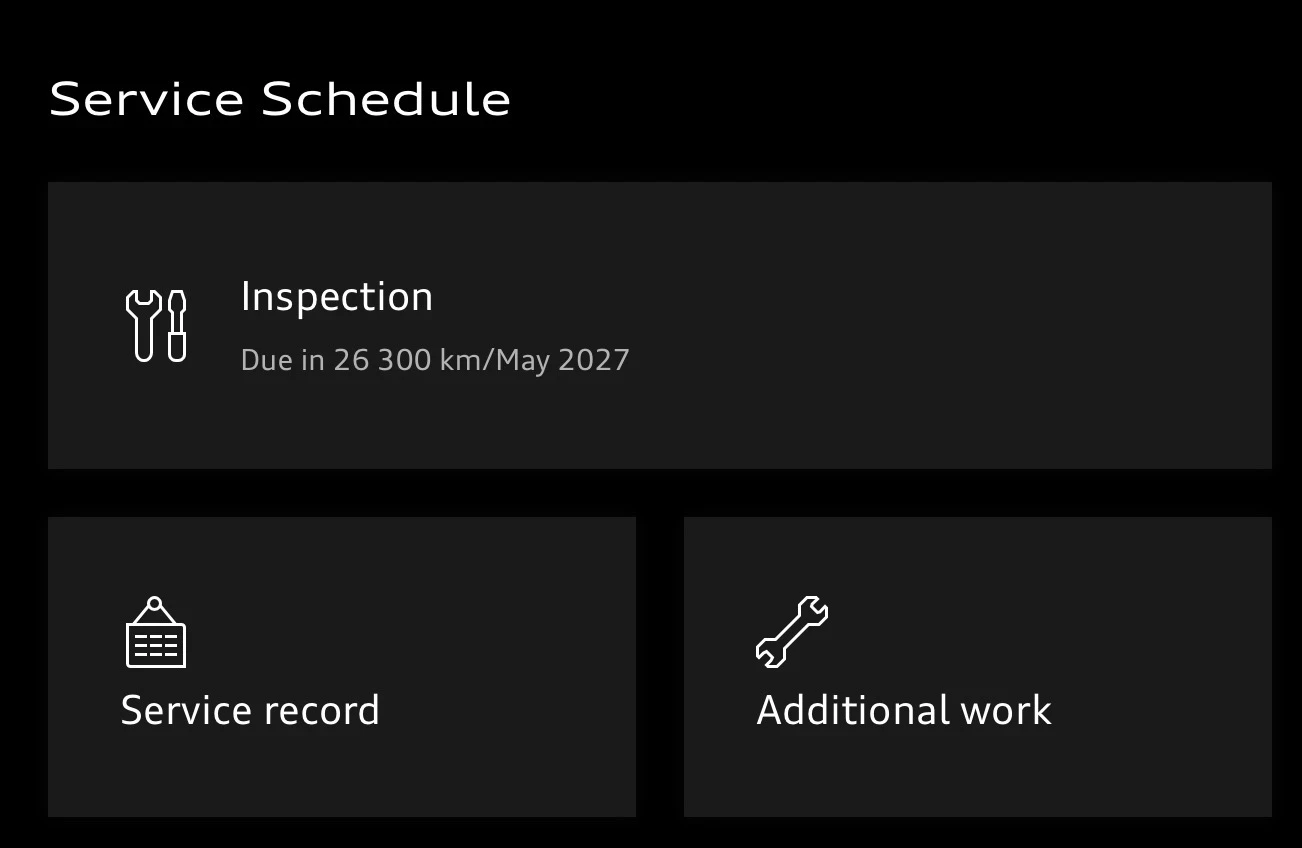Click the word "Service" in the page heading
Screen dimensions: 1302x848
click(x=146, y=99)
